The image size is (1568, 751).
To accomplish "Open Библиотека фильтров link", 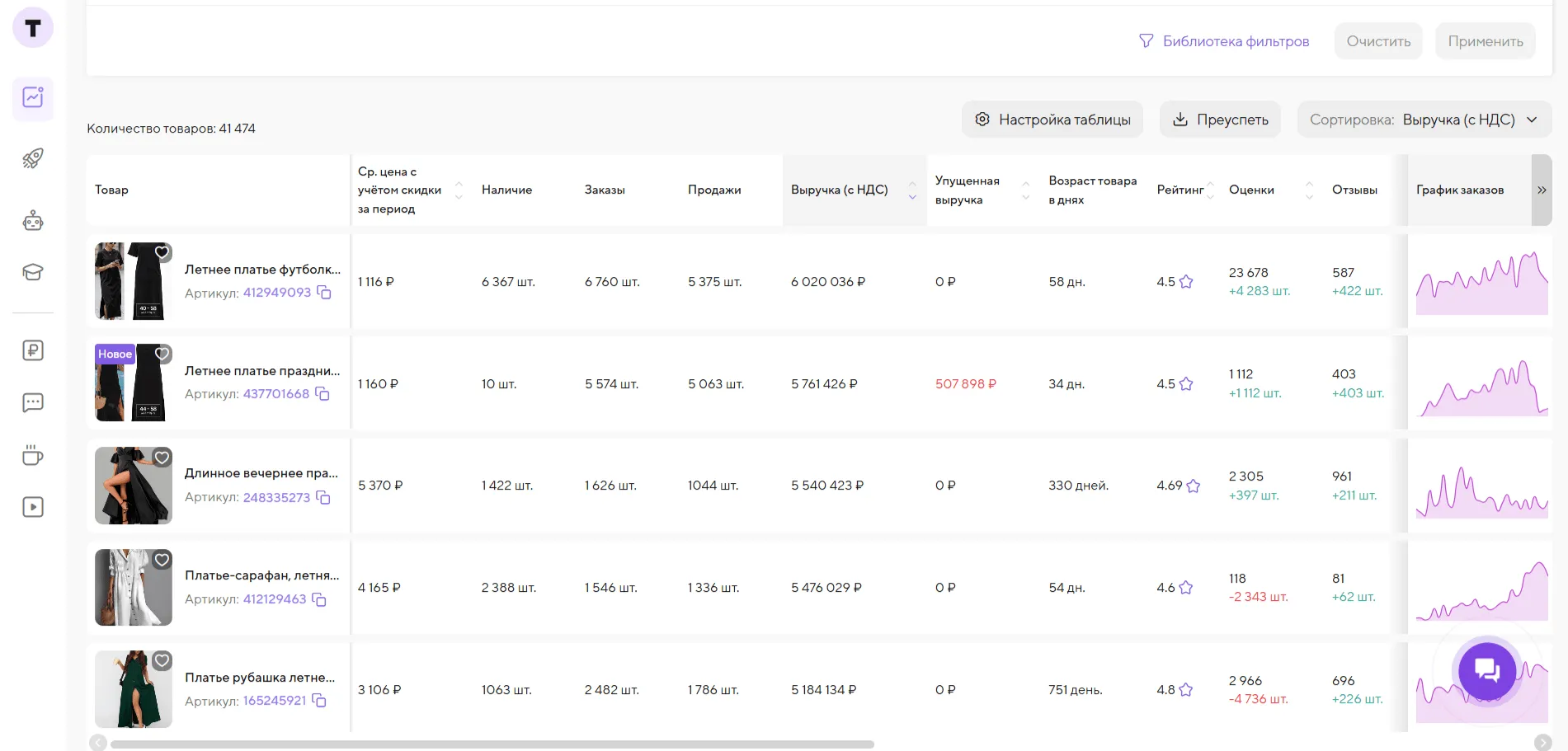I will click(x=1224, y=41).
